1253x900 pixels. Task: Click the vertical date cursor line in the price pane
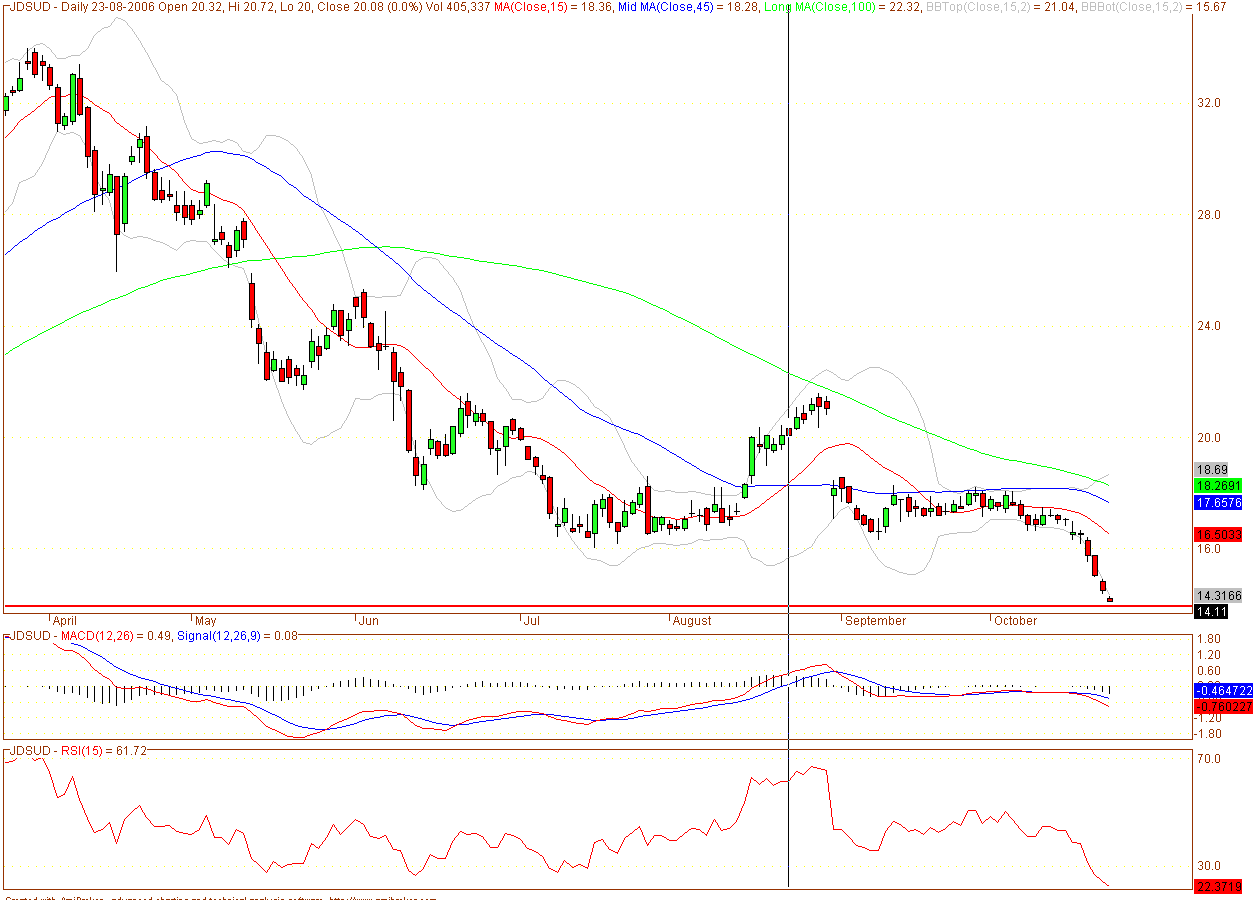tap(789, 310)
